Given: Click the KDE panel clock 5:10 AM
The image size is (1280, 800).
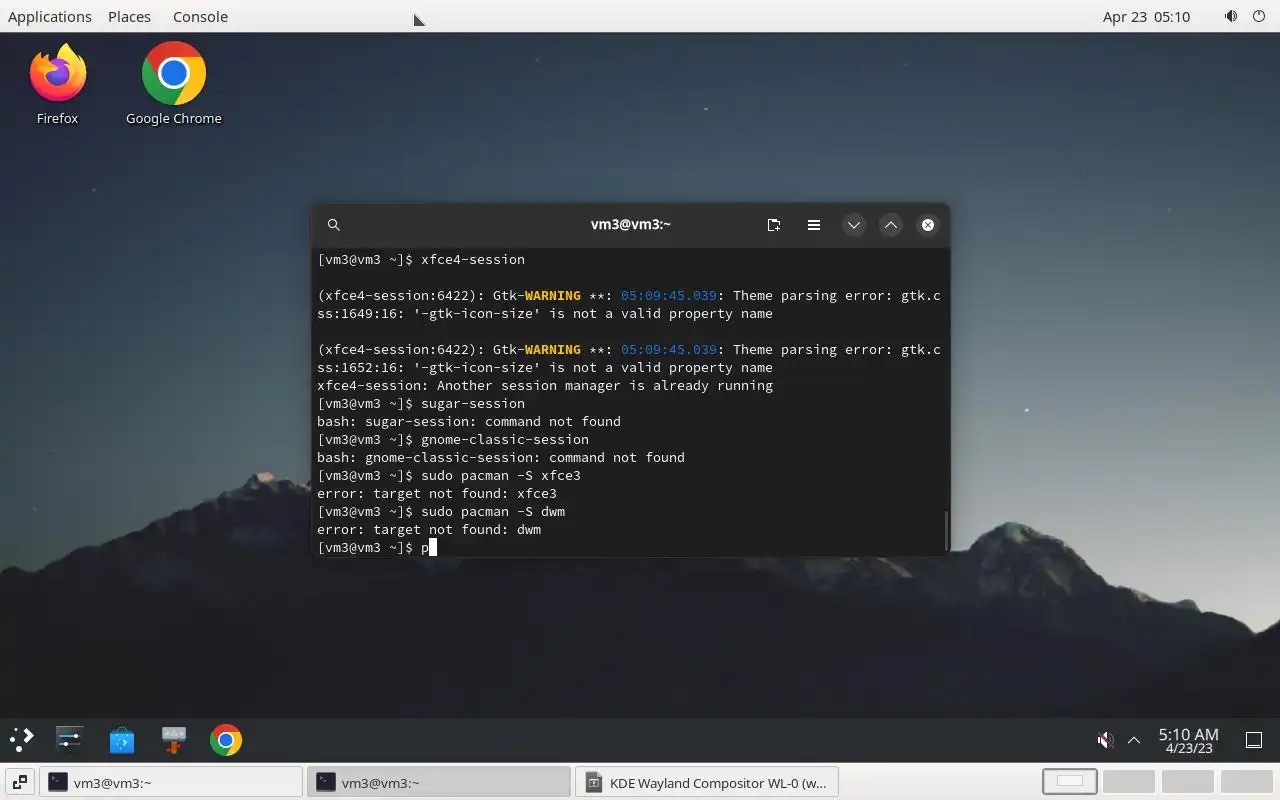Looking at the screenshot, I should 1188,740.
